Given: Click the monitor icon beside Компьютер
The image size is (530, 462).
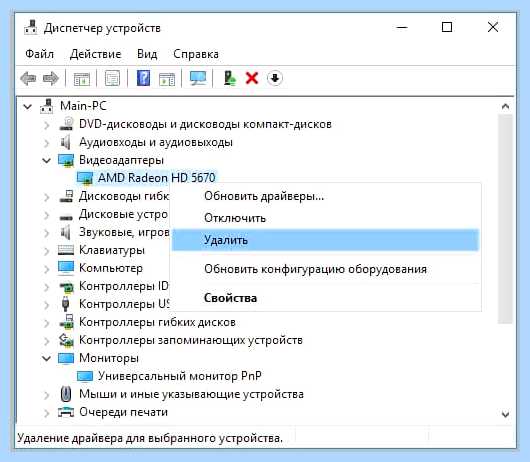Looking at the screenshot, I should (x=66, y=268).
